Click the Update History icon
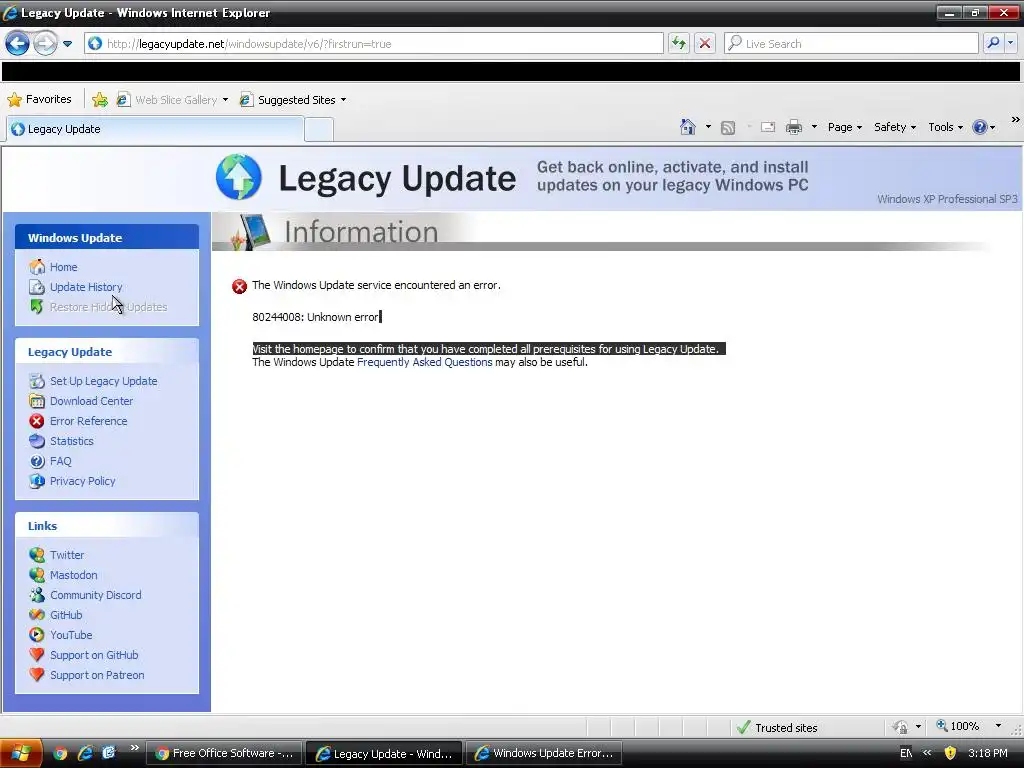 pos(37,287)
